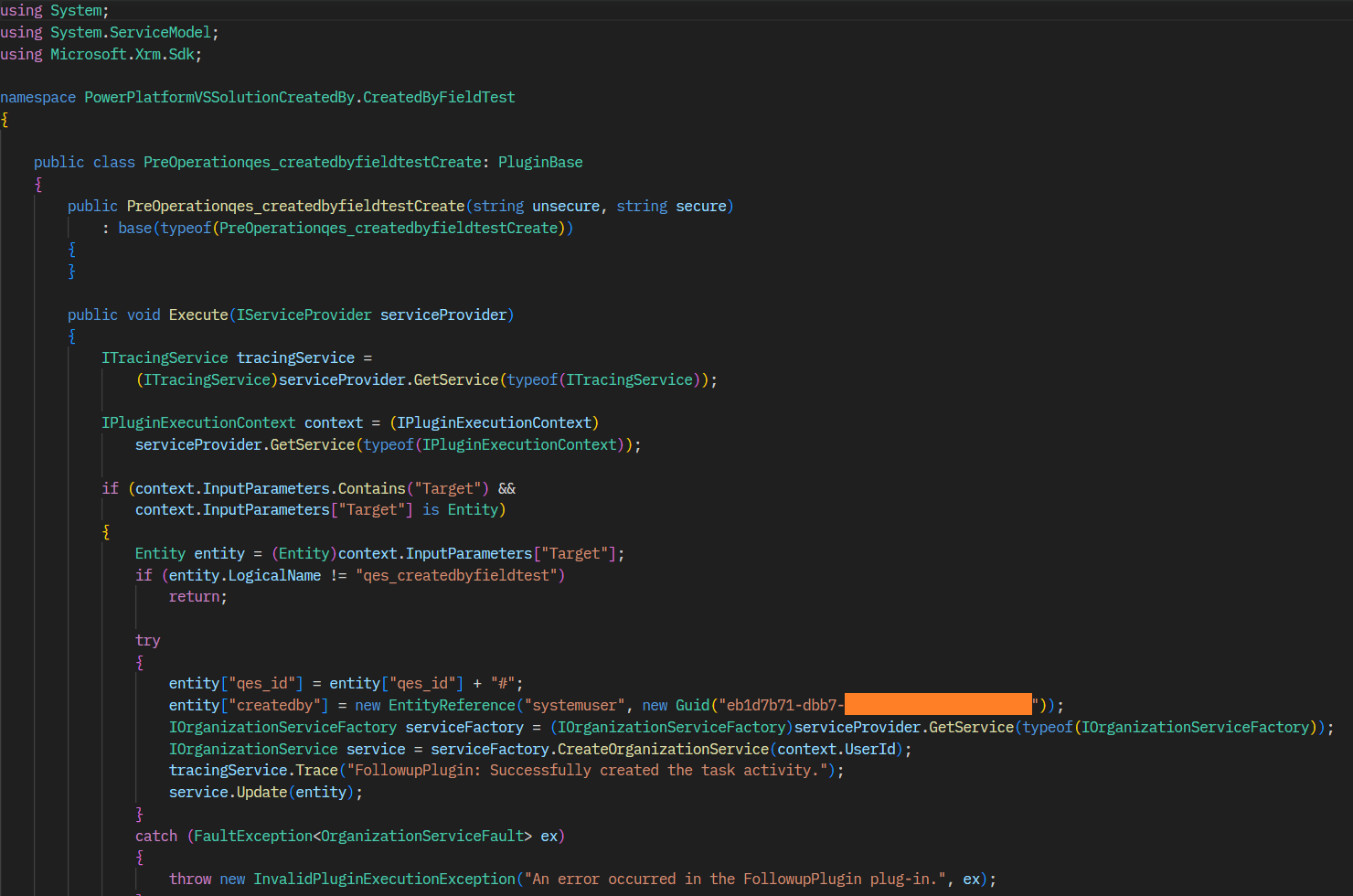Click the 'class' keyword in the class declaration
The height and width of the screenshot is (896, 1353).
pos(114,163)
